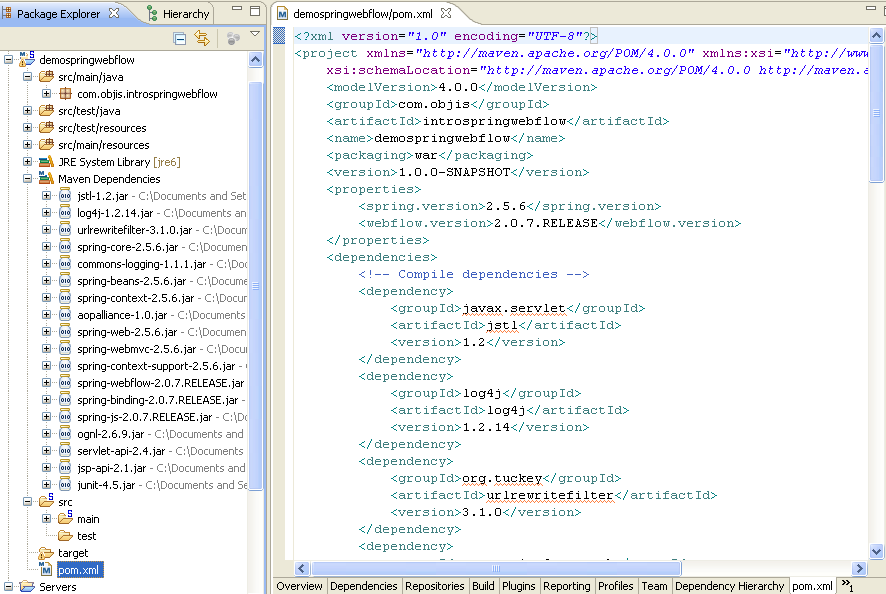Viewport: 886px width, 594px height.
Task: Expand the src/test/java node
Action: pos(27,110)
